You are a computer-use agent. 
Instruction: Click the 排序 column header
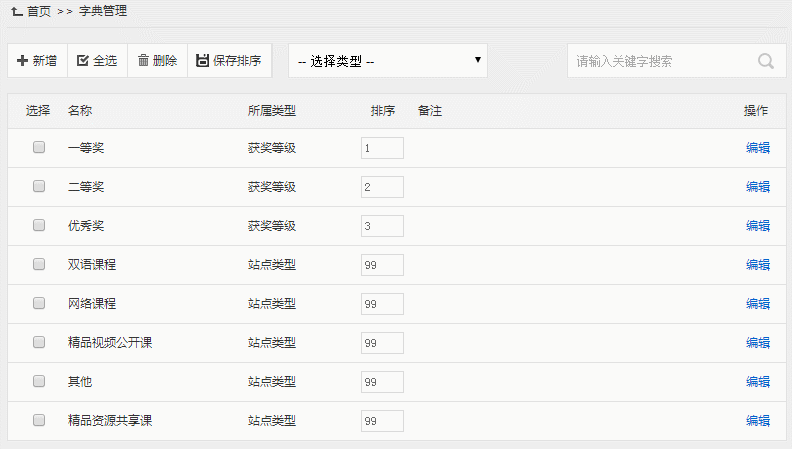382,110
